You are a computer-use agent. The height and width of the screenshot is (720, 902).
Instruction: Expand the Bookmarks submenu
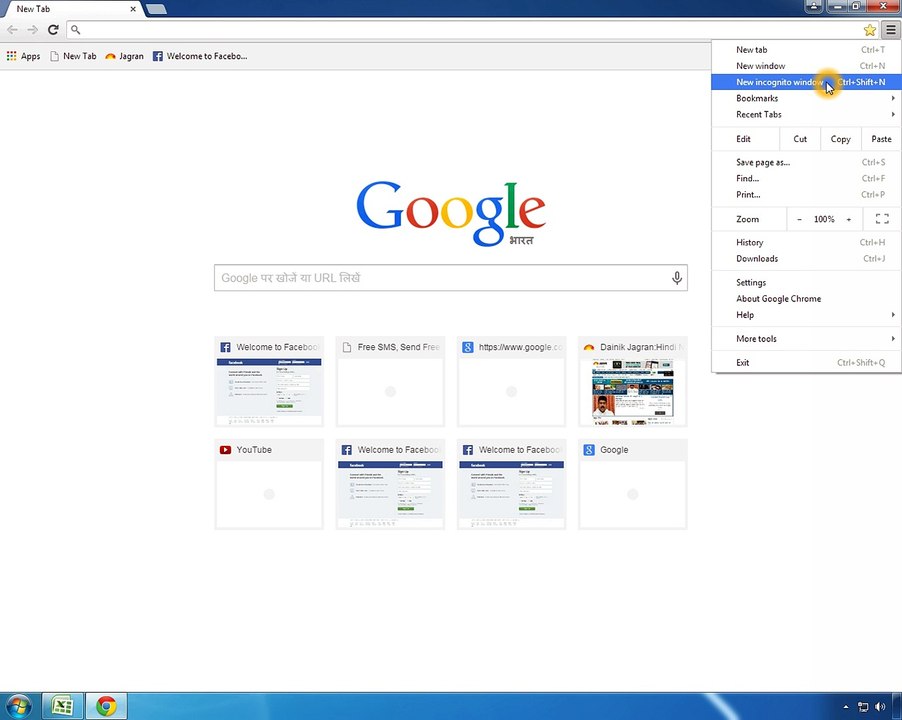pyautogui.click(x=806, y=98)
